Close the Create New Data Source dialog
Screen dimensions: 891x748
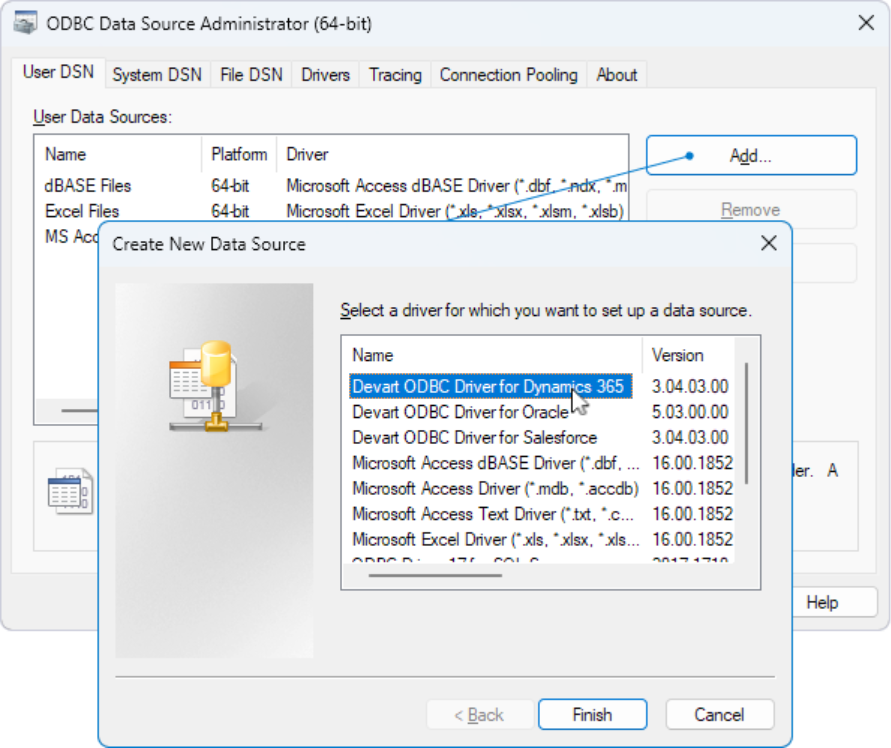[x=768, y=243]
